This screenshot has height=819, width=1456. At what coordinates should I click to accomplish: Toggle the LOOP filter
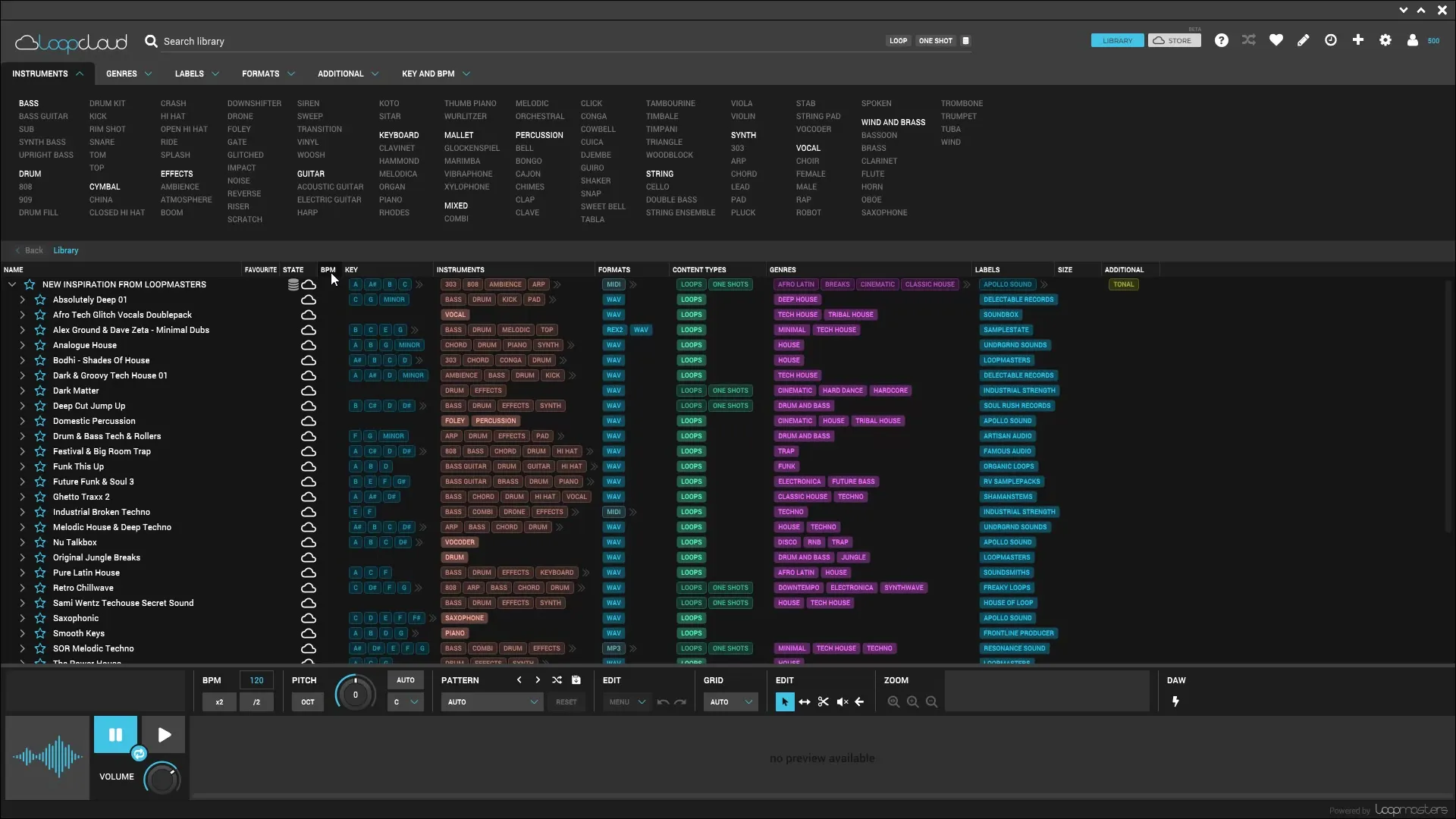point(898,41)
